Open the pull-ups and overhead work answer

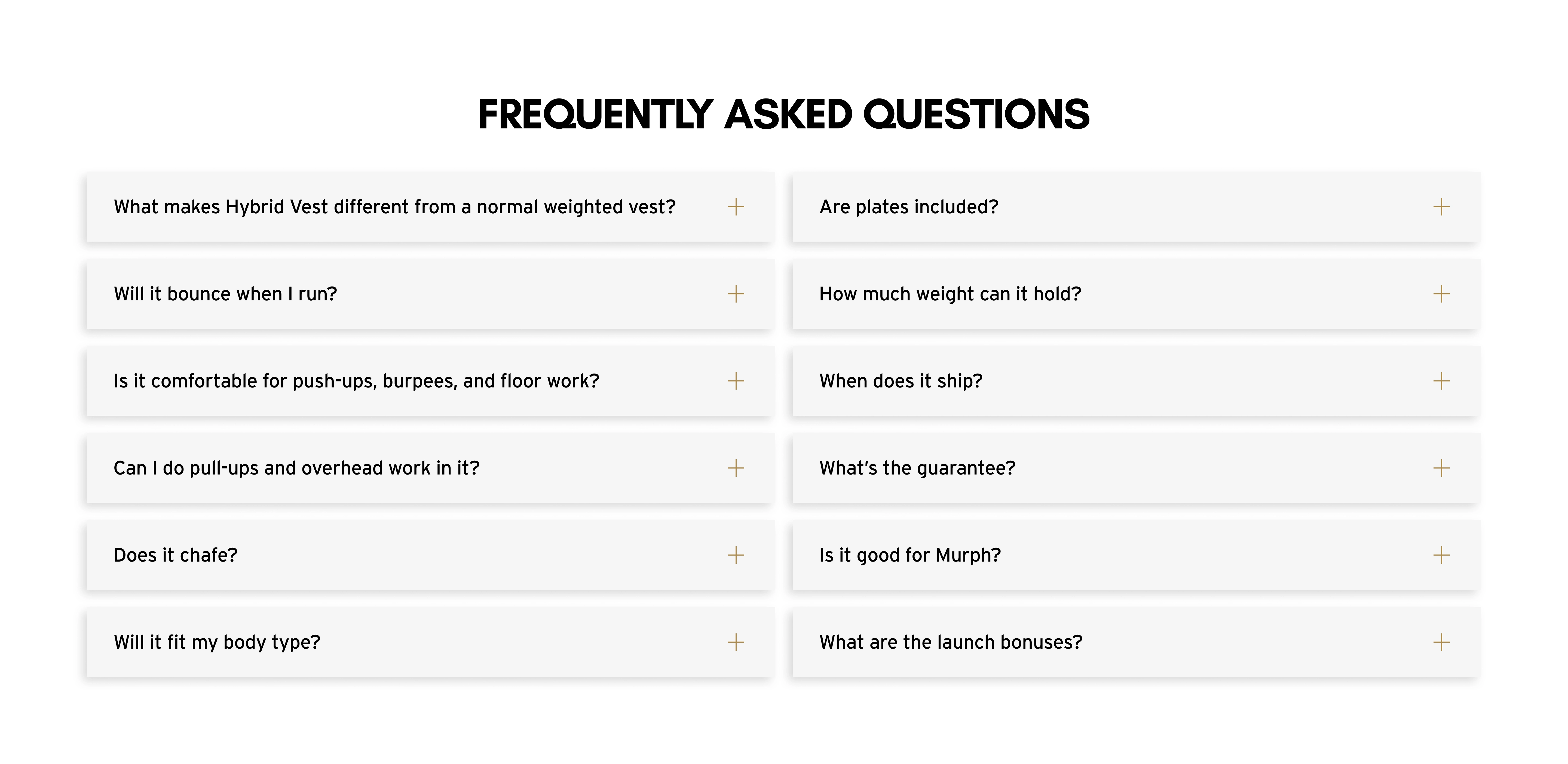coord(296,468)
